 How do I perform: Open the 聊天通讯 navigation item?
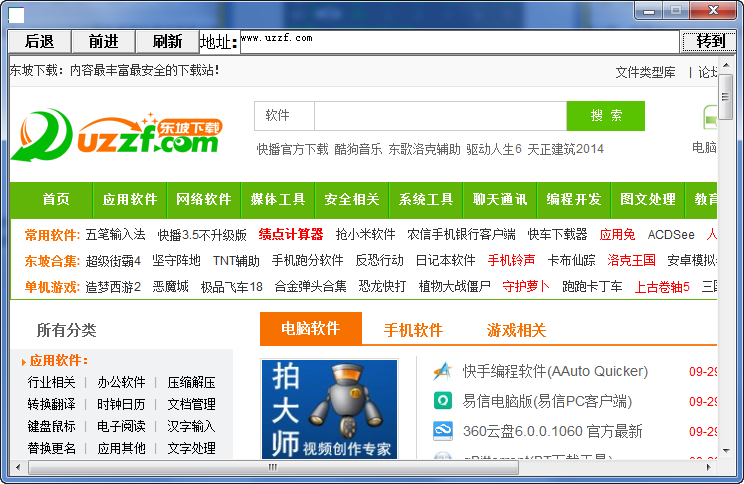500,199
